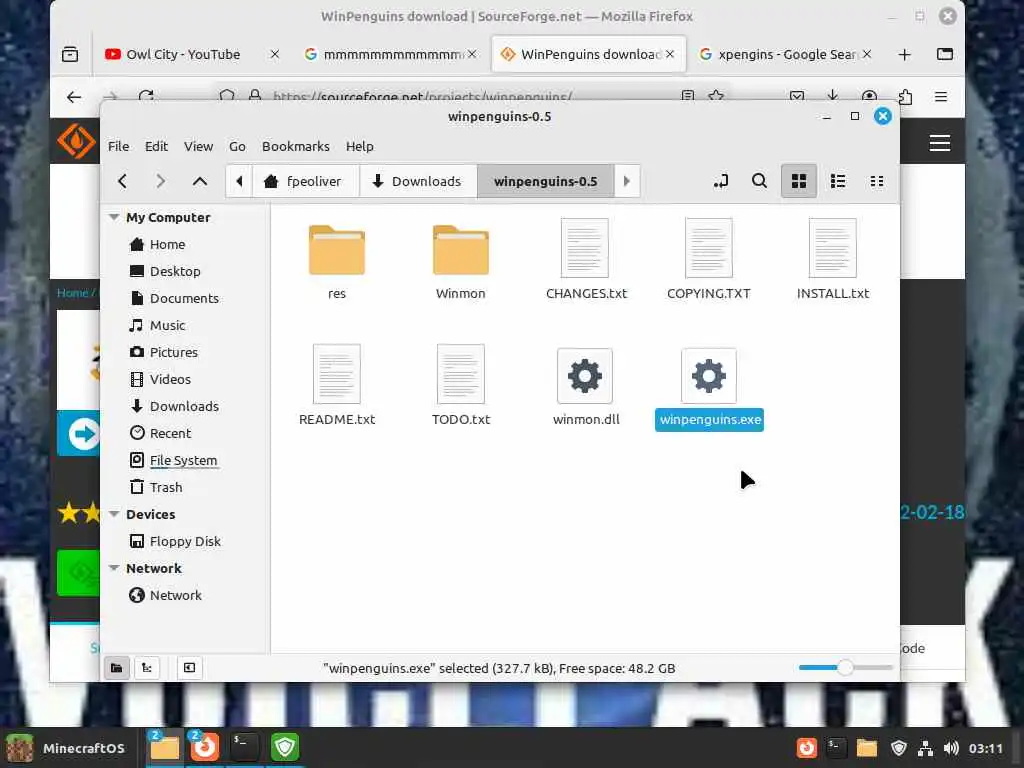Screen dimensions: 1024x768
Task: Open File System in sidebar
Action: pyautogui.click(x=184, y=460)
